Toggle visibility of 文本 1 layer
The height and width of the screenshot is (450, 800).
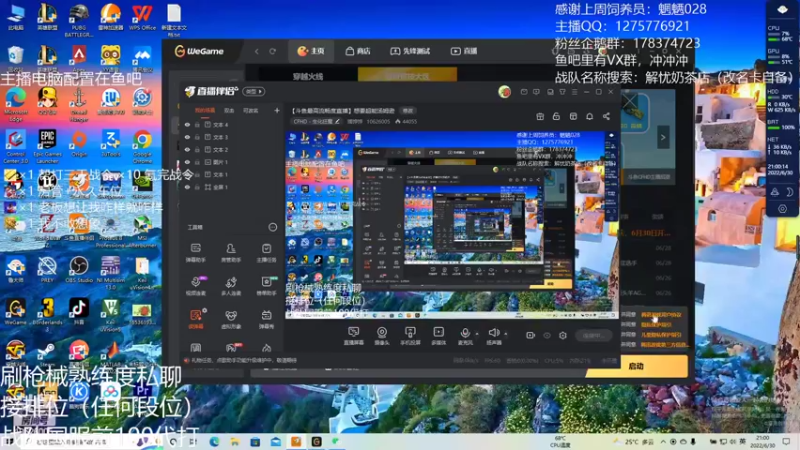pyautogui.click(x=187, y=174)
